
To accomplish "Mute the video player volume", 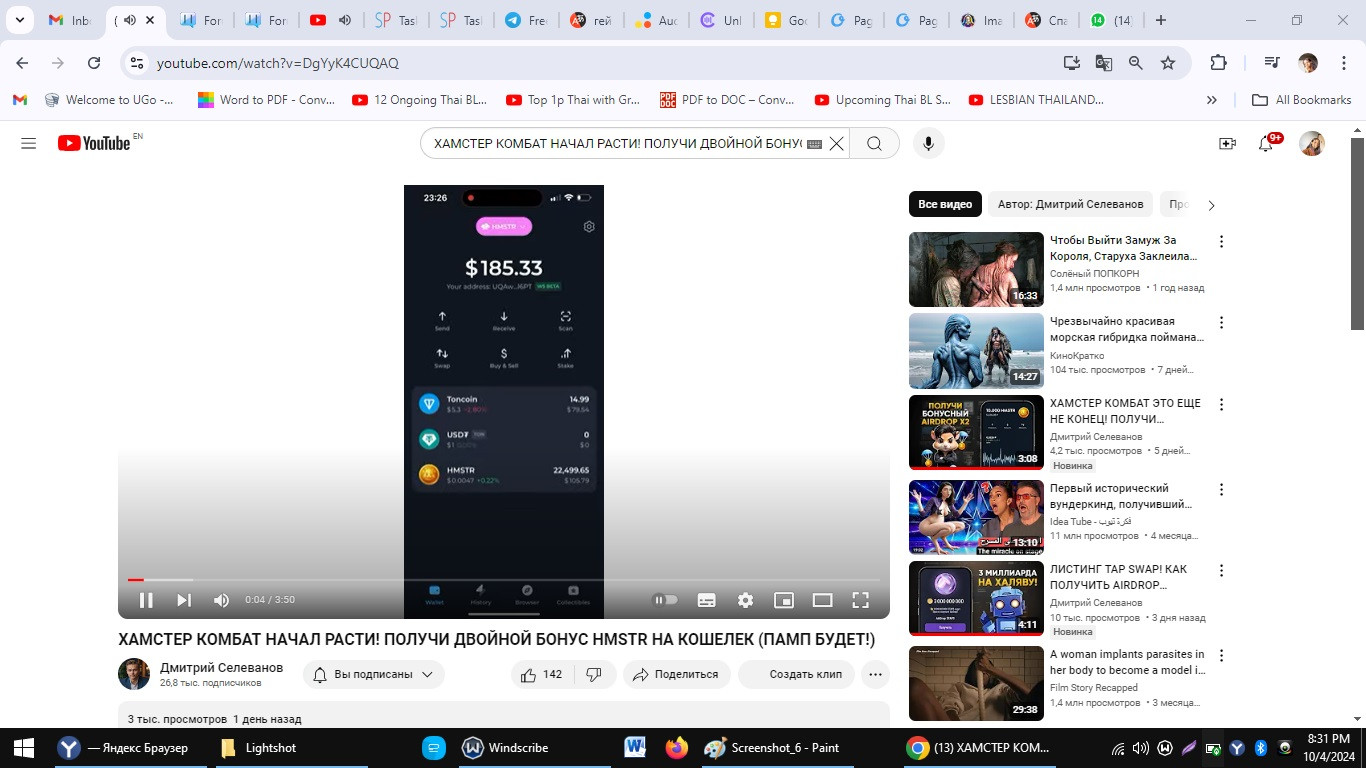I will coord(221,600).
